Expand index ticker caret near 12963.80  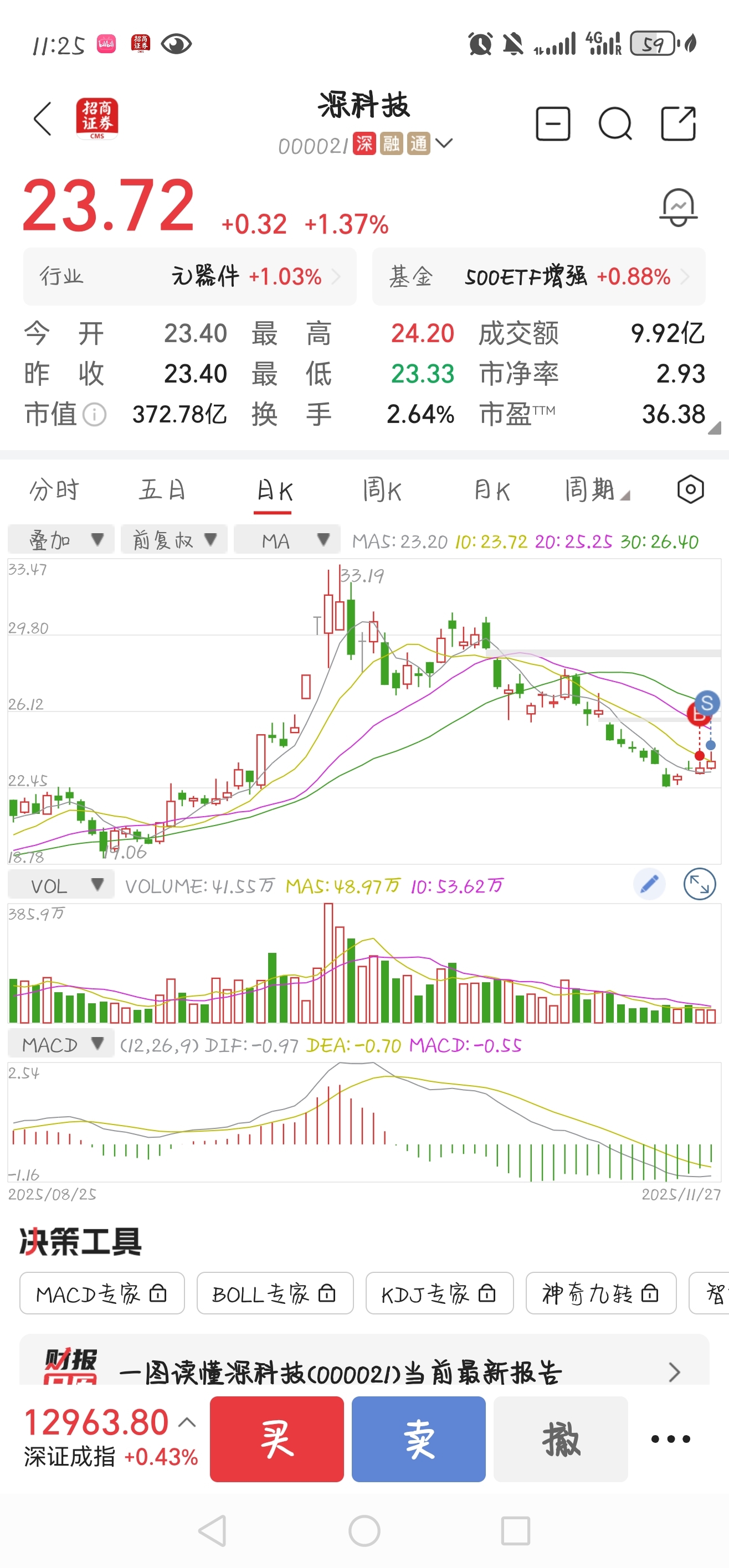point(187,1422)
